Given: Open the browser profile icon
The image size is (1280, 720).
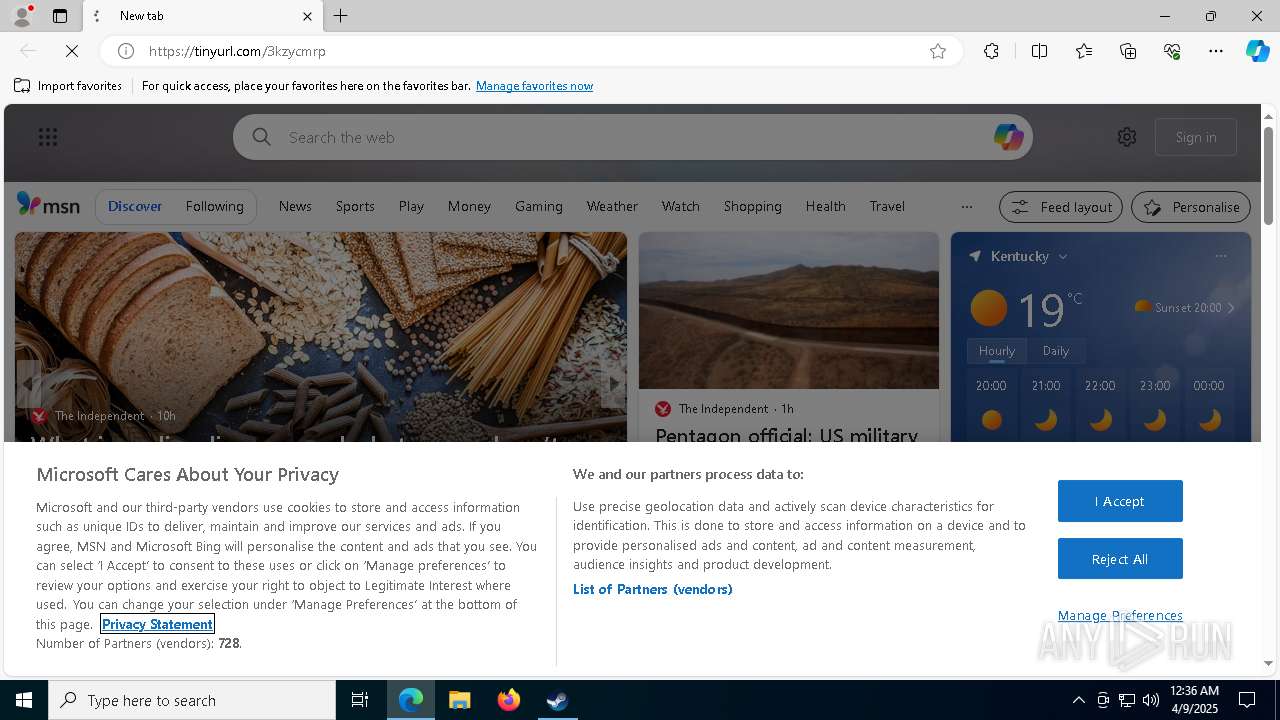Looking at the screenshot, I should [21, 16].
